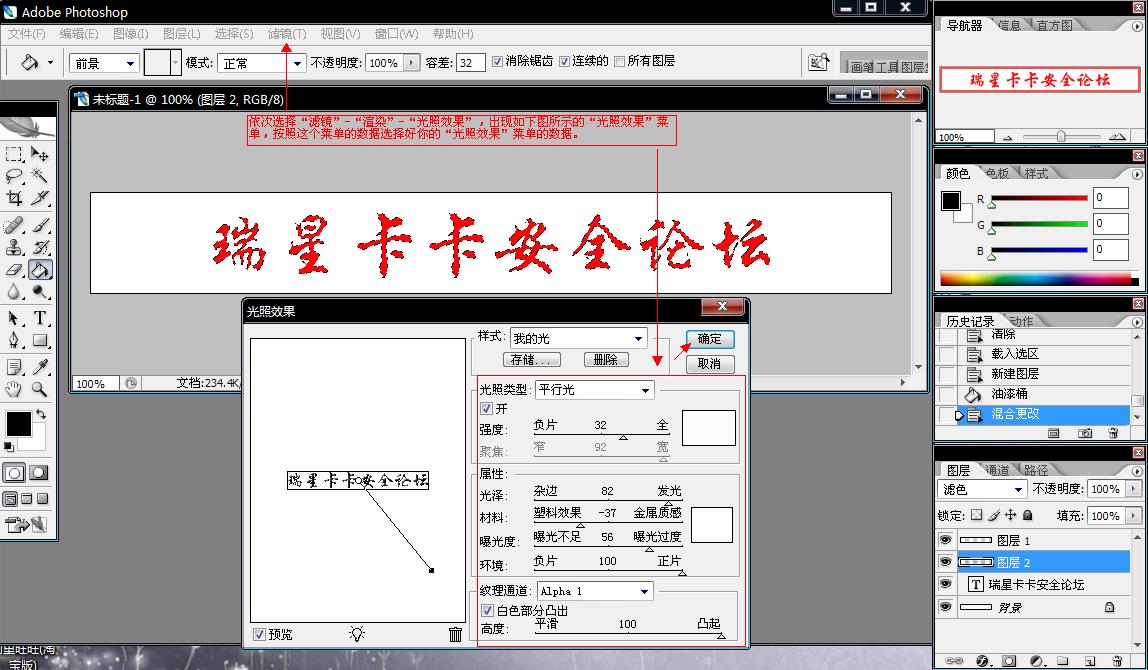The width and height of the screenshot is (1148, 670).
Task: Select the Path Selection tool
Action: pyautogui.click(x=14, y=319)
